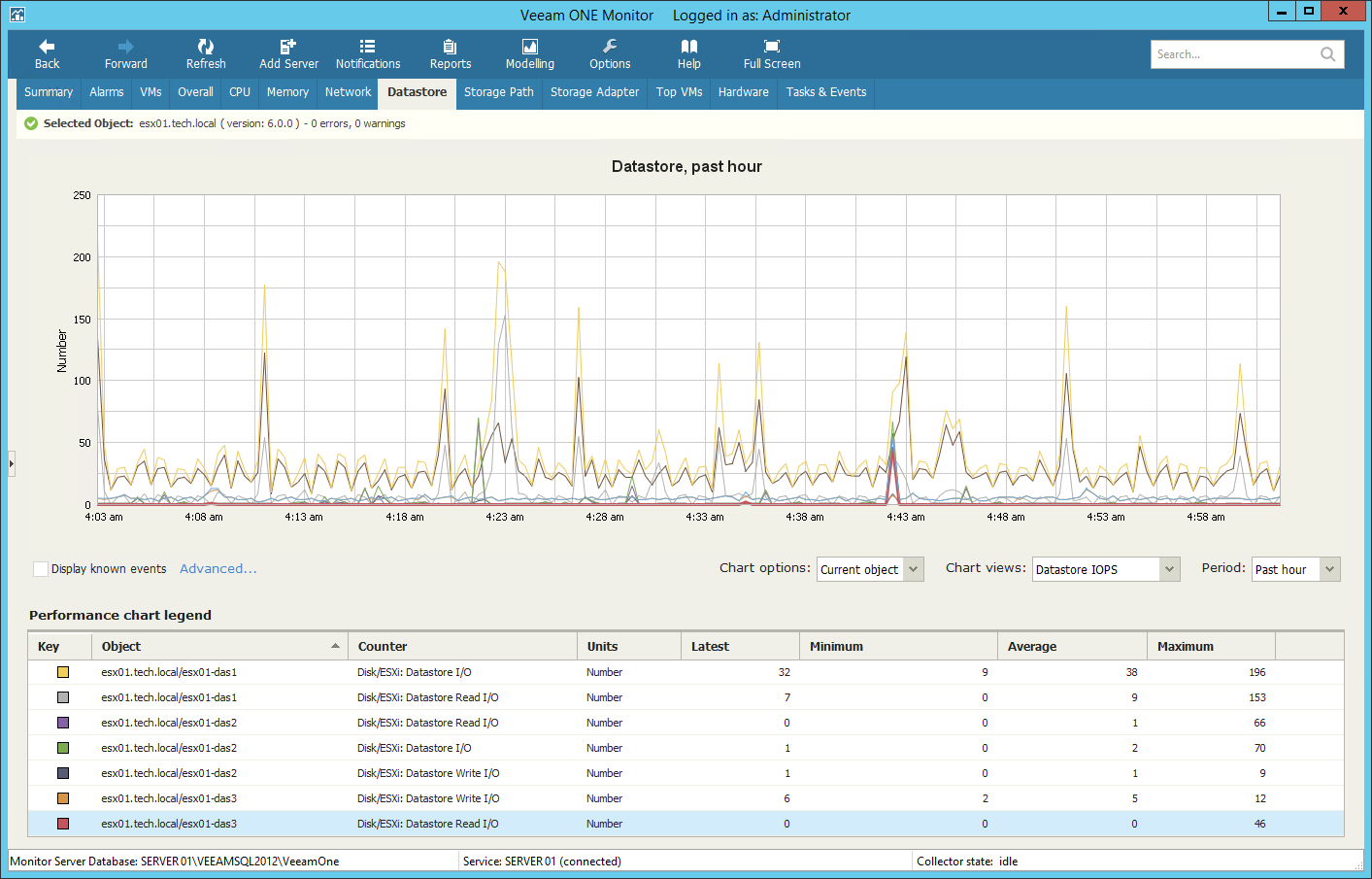
Task: Open the Storage Path tab
Action: [499, 92]
